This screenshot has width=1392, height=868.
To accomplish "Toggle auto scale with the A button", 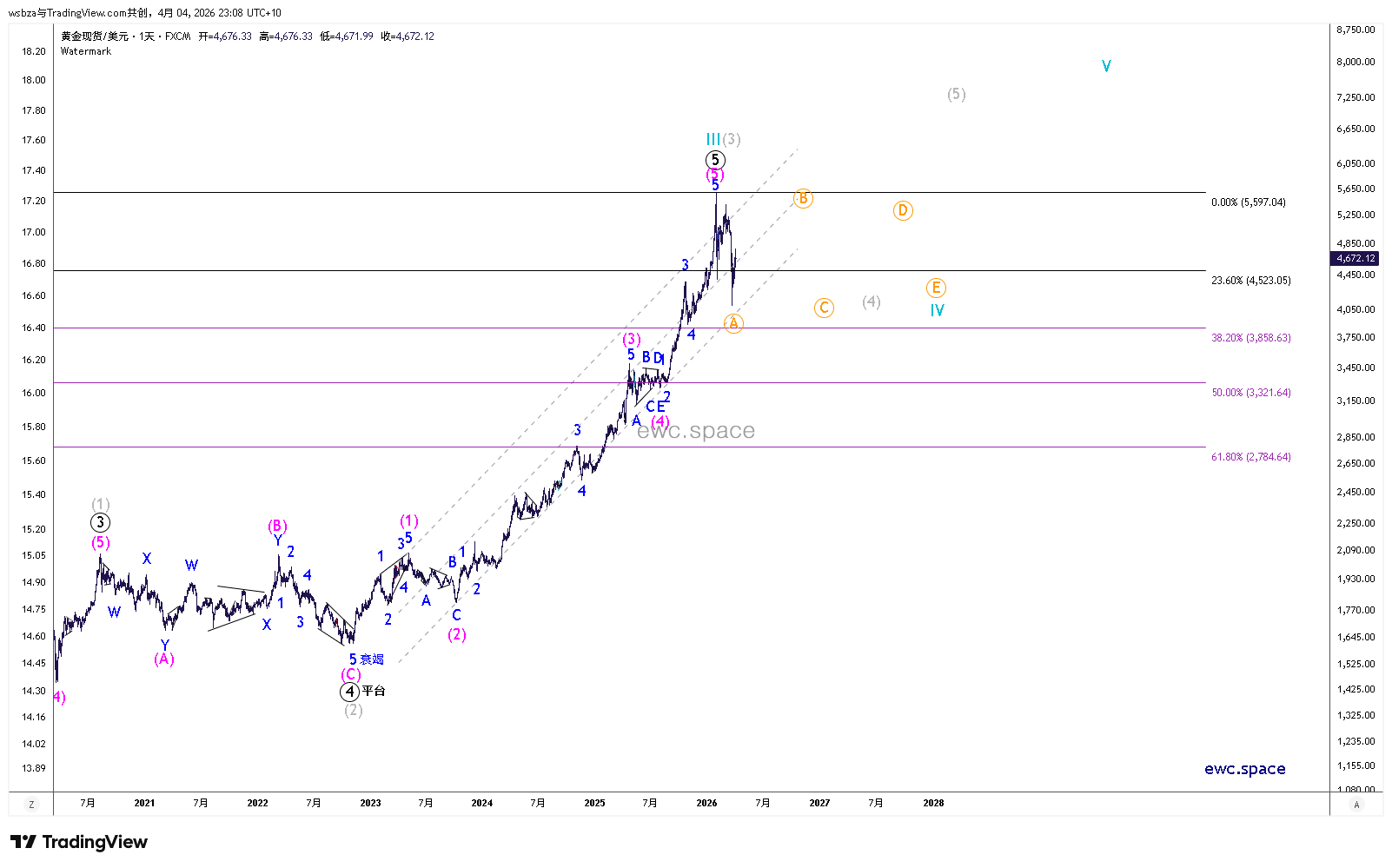I will [x=1356, y=805].
